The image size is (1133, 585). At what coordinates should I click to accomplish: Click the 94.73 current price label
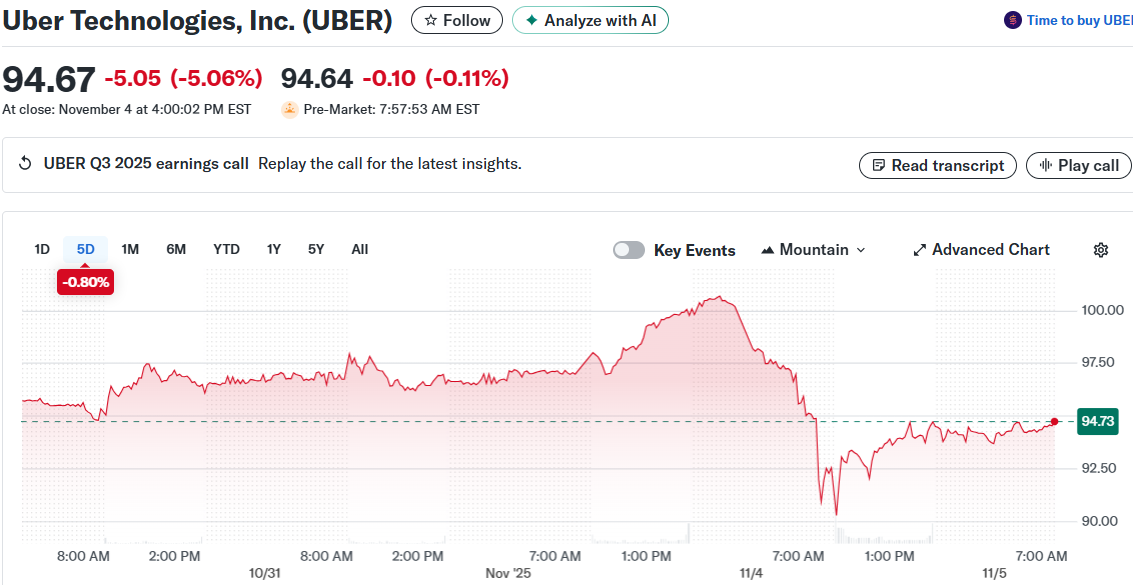pyautogui.click(x=1097, y=421)
